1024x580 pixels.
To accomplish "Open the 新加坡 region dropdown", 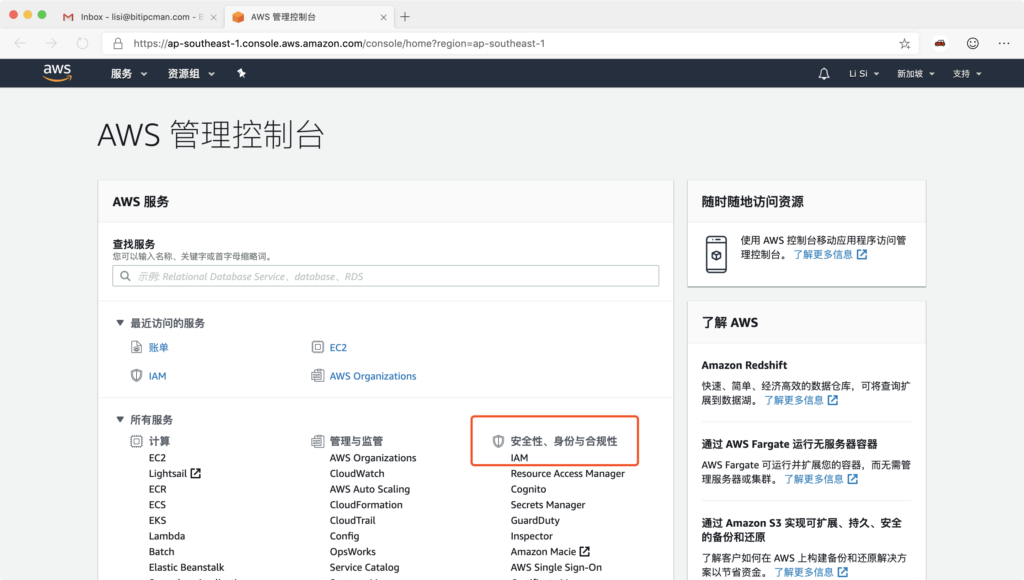I will 916,74.
